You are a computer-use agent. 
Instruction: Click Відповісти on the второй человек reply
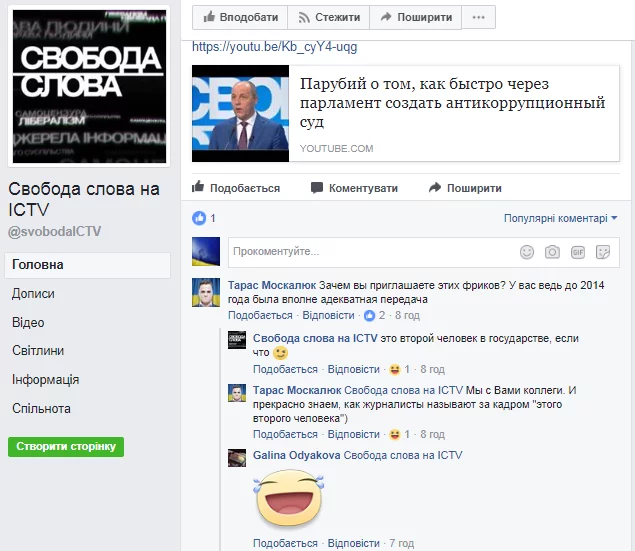(354, 369)
